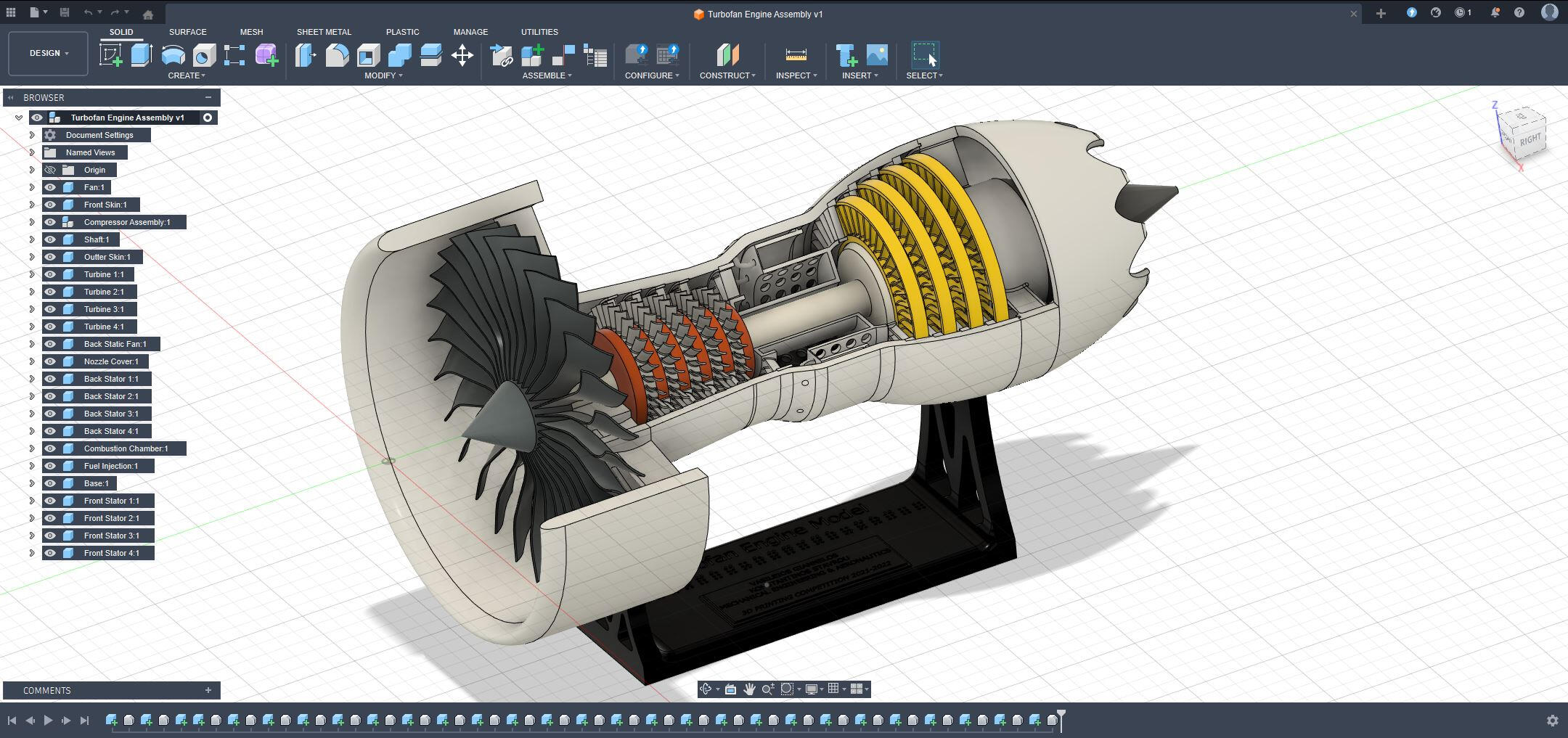1568x738 pixels.
Task: Click the Create Sketch tool icon
Action: (110, 55)
